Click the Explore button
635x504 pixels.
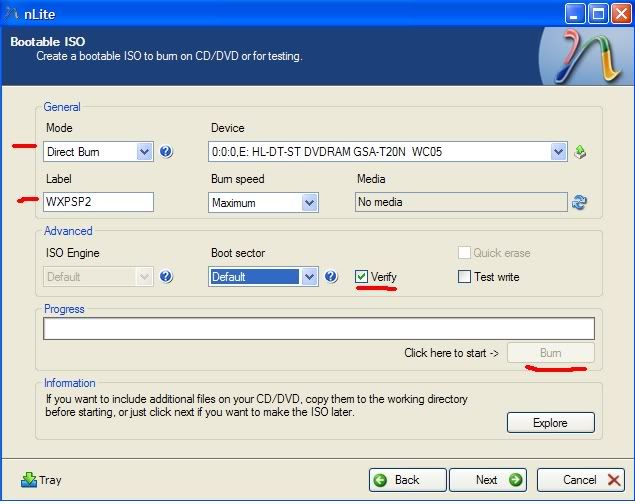pyautogui.click(x=551, y=423)
